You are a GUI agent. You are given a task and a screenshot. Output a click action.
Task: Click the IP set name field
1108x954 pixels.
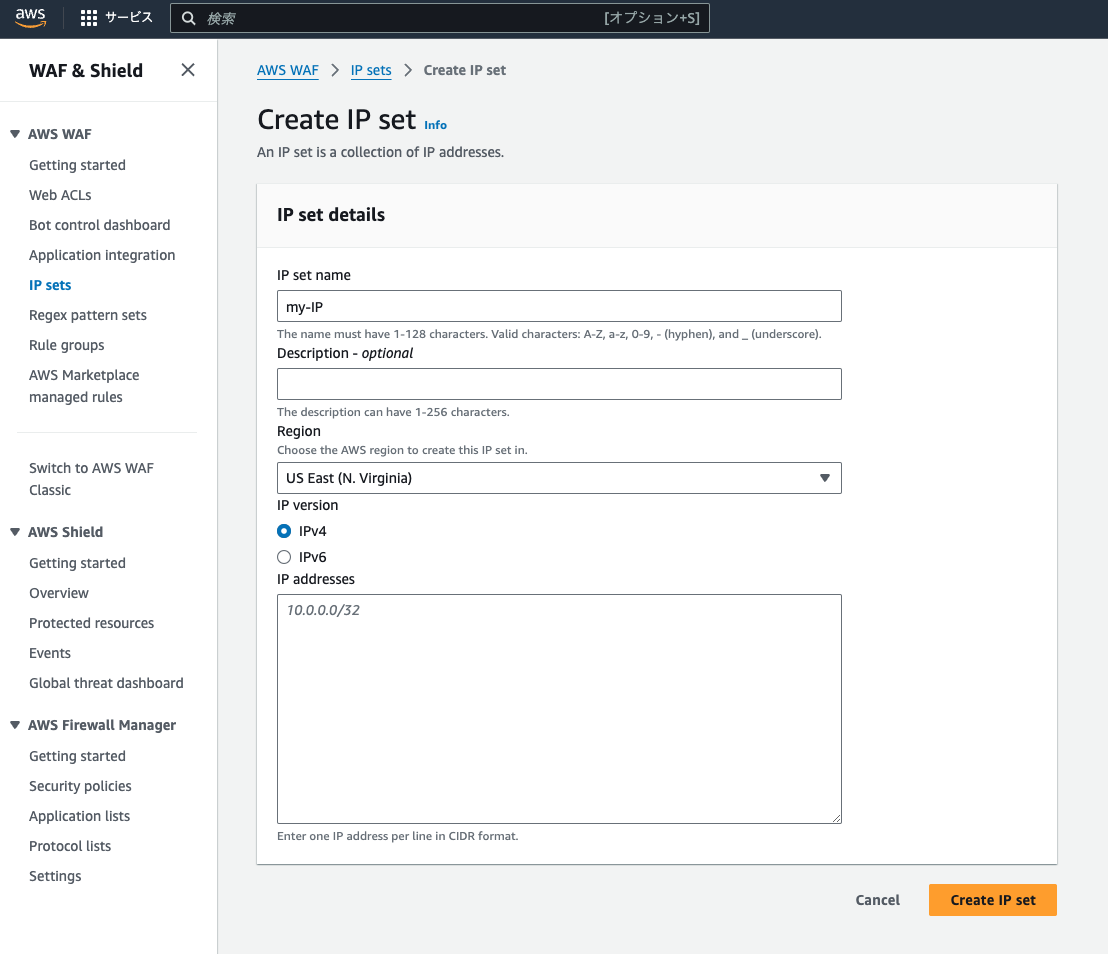coord(559,307)
